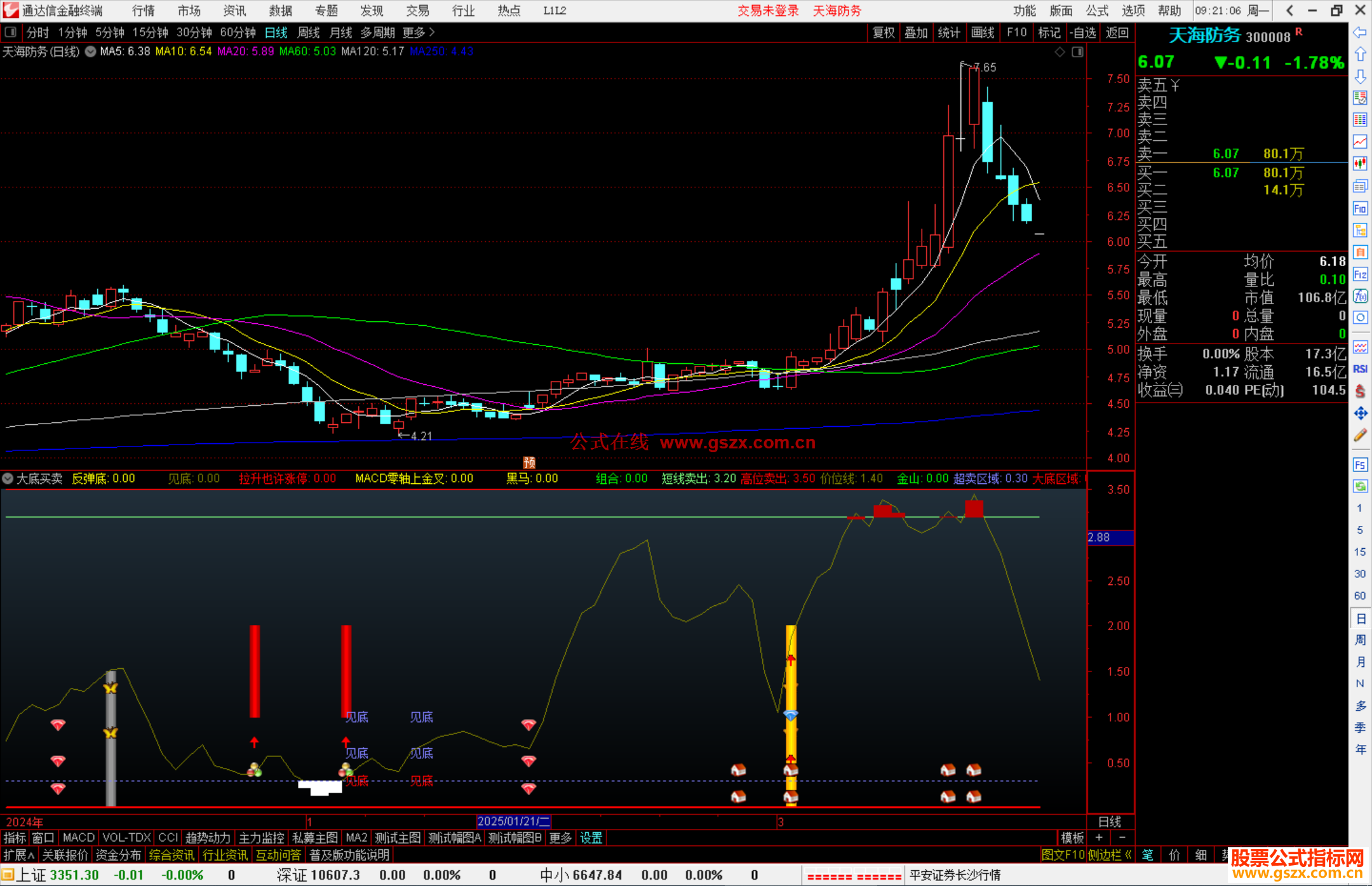This screenshot has width=1372, height=886.
Task: Switch to 1-minute period in sidebar
Action: pyautogui.click(x=1359, y=508)
